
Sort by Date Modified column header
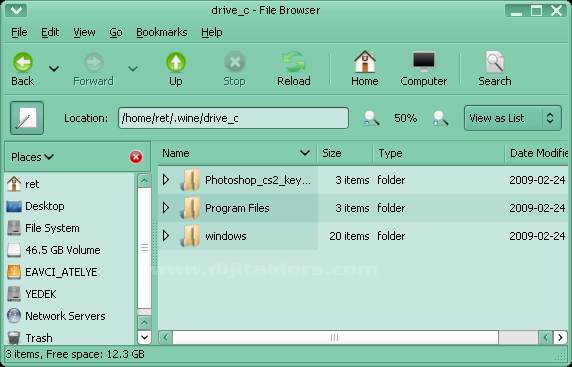click(537, 153)
